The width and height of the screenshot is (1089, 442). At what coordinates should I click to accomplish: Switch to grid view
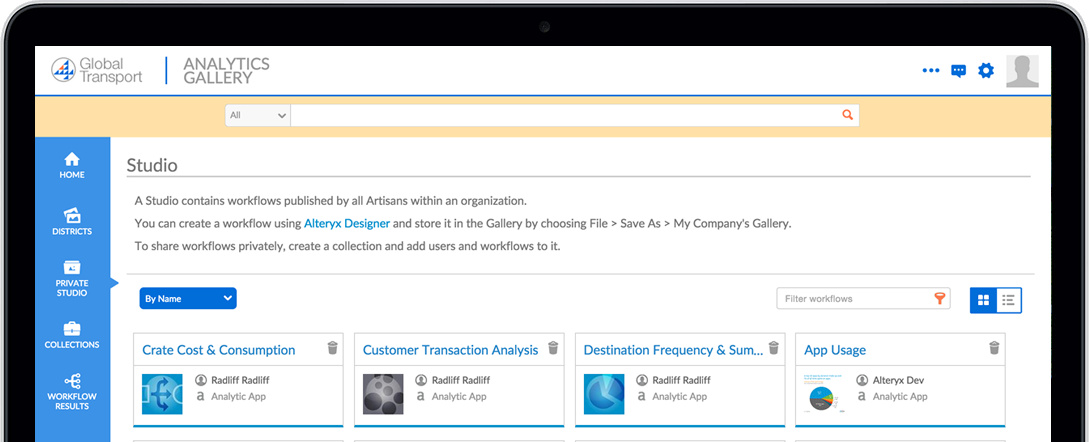[x=983, y=300]
